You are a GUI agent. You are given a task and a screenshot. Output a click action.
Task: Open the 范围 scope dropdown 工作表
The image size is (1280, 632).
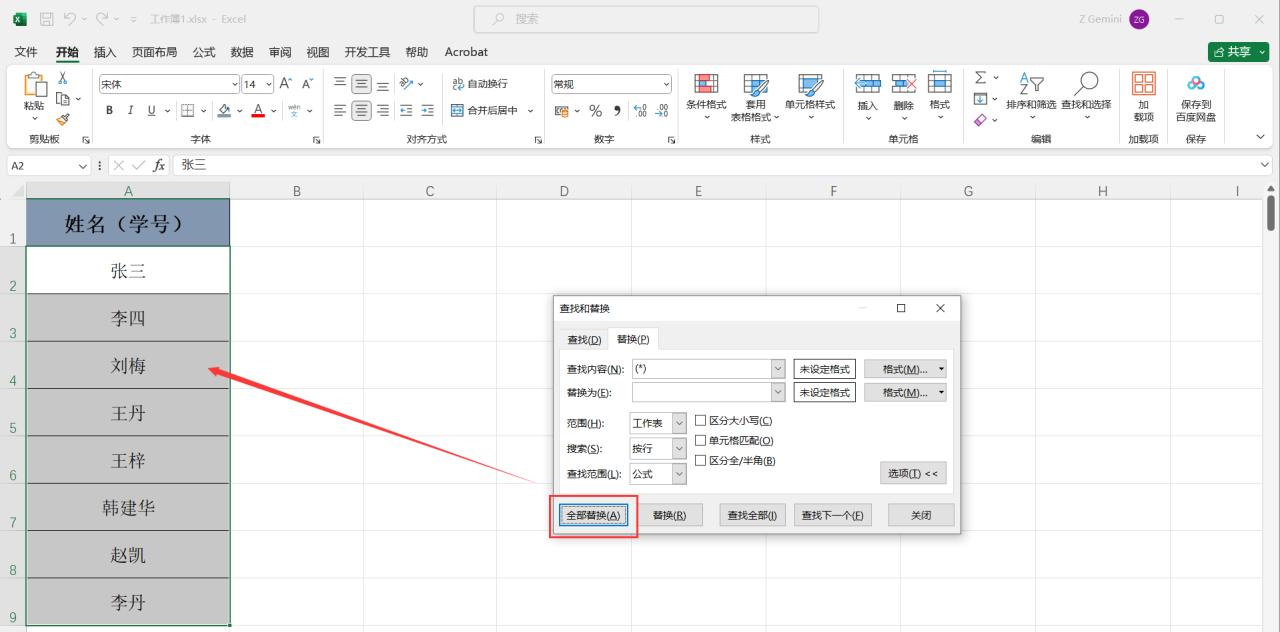pos(679,423)
